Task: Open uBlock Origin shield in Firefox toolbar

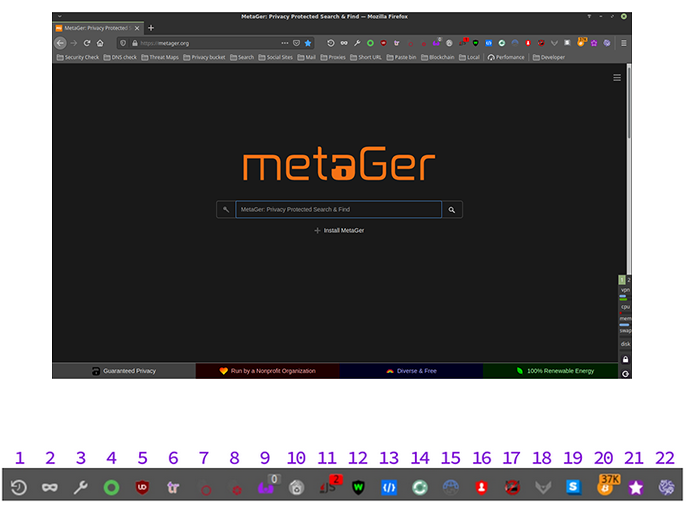Action: [383, 43]
